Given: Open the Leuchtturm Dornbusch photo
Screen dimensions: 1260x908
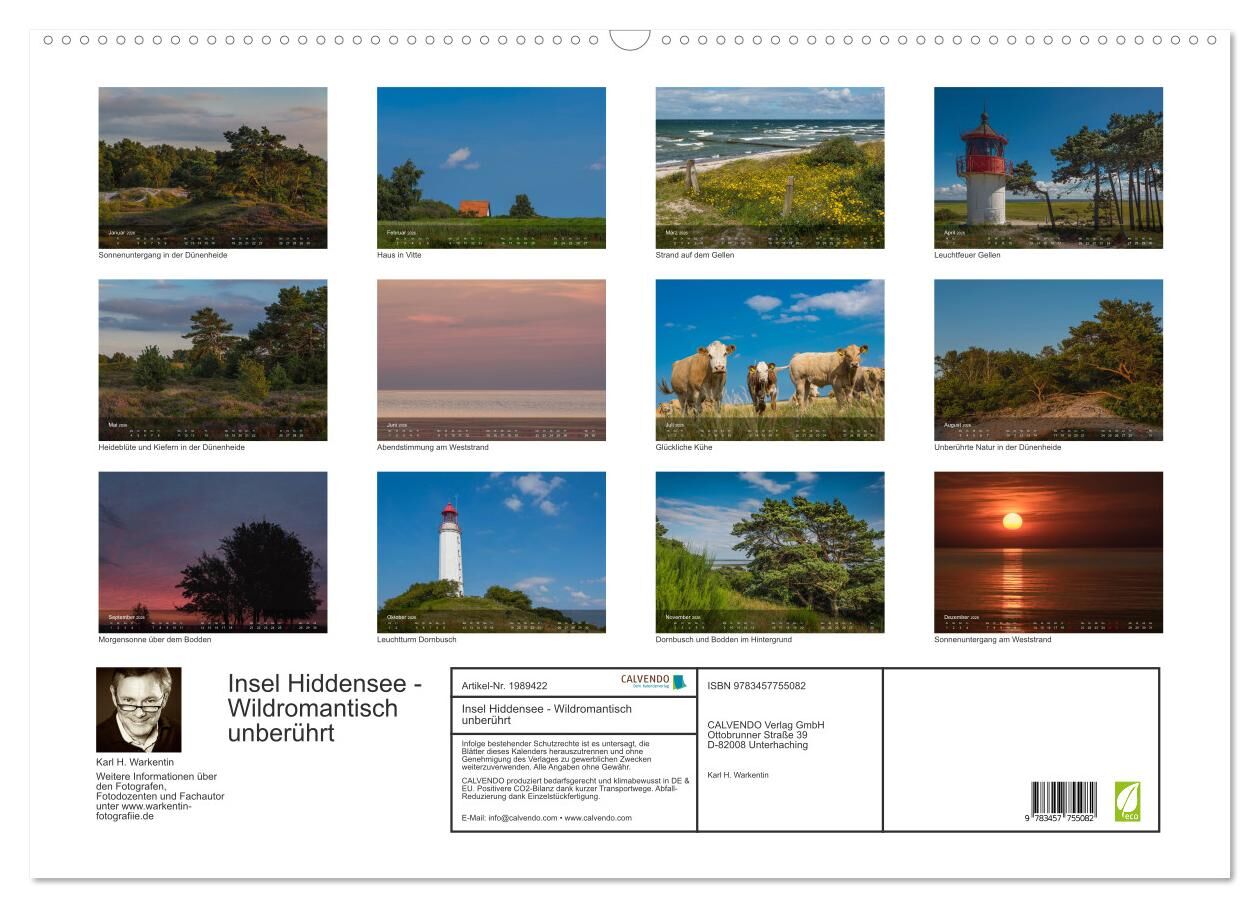Looking at the screenshot, I should pyautogui.click(x=491, y=551).
